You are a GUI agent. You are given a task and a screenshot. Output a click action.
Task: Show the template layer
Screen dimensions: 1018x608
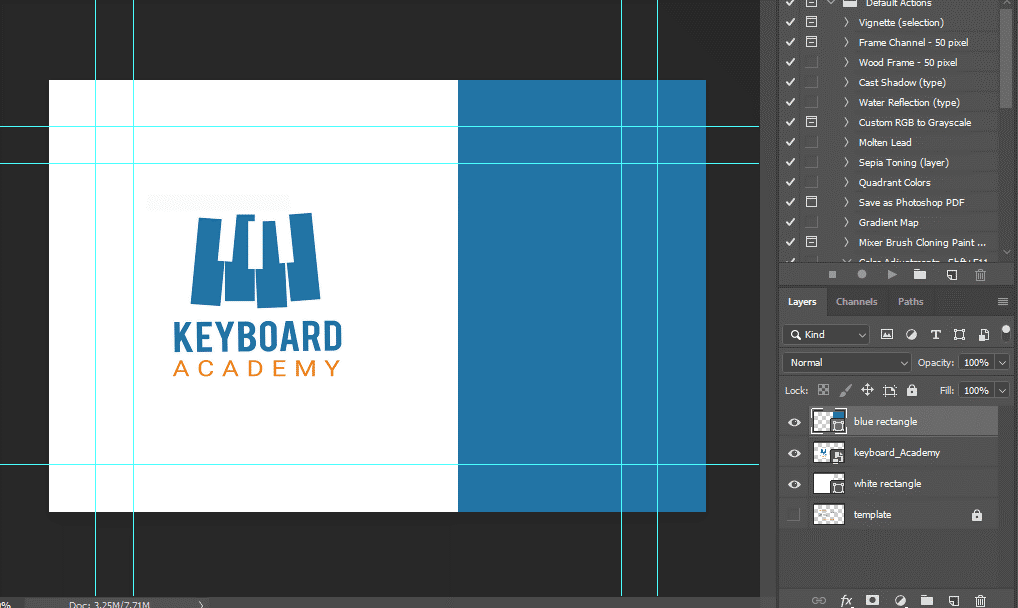tap(794, 515)
